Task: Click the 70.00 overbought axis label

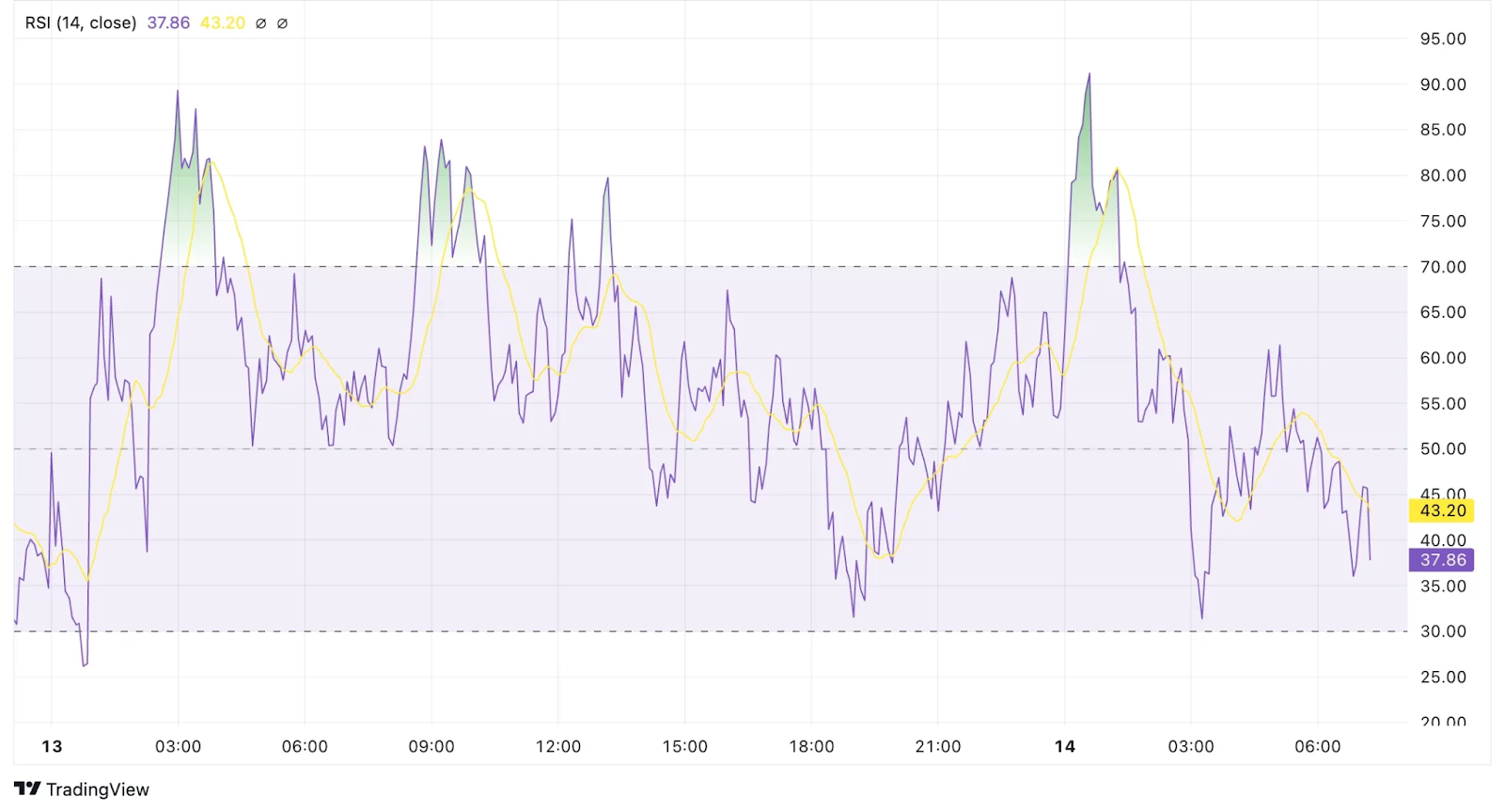Action: click(1443, 267)
